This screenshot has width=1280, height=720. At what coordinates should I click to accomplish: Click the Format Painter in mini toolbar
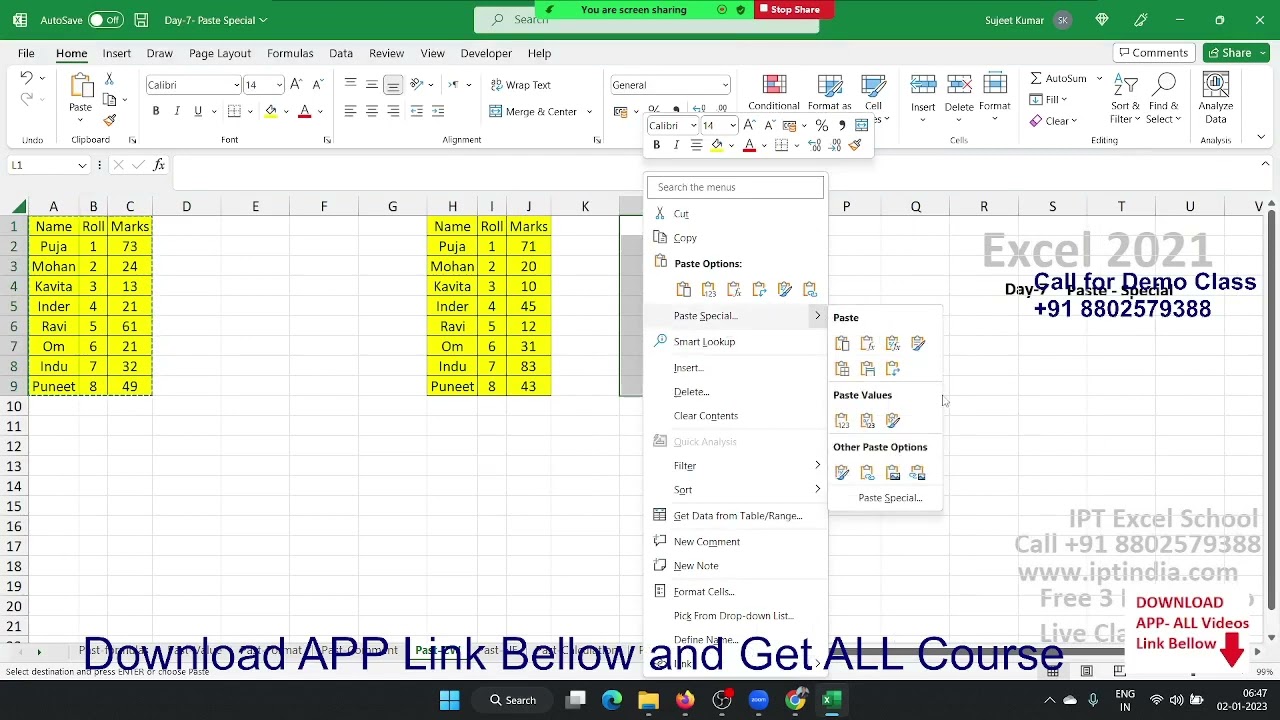[855, 145]
